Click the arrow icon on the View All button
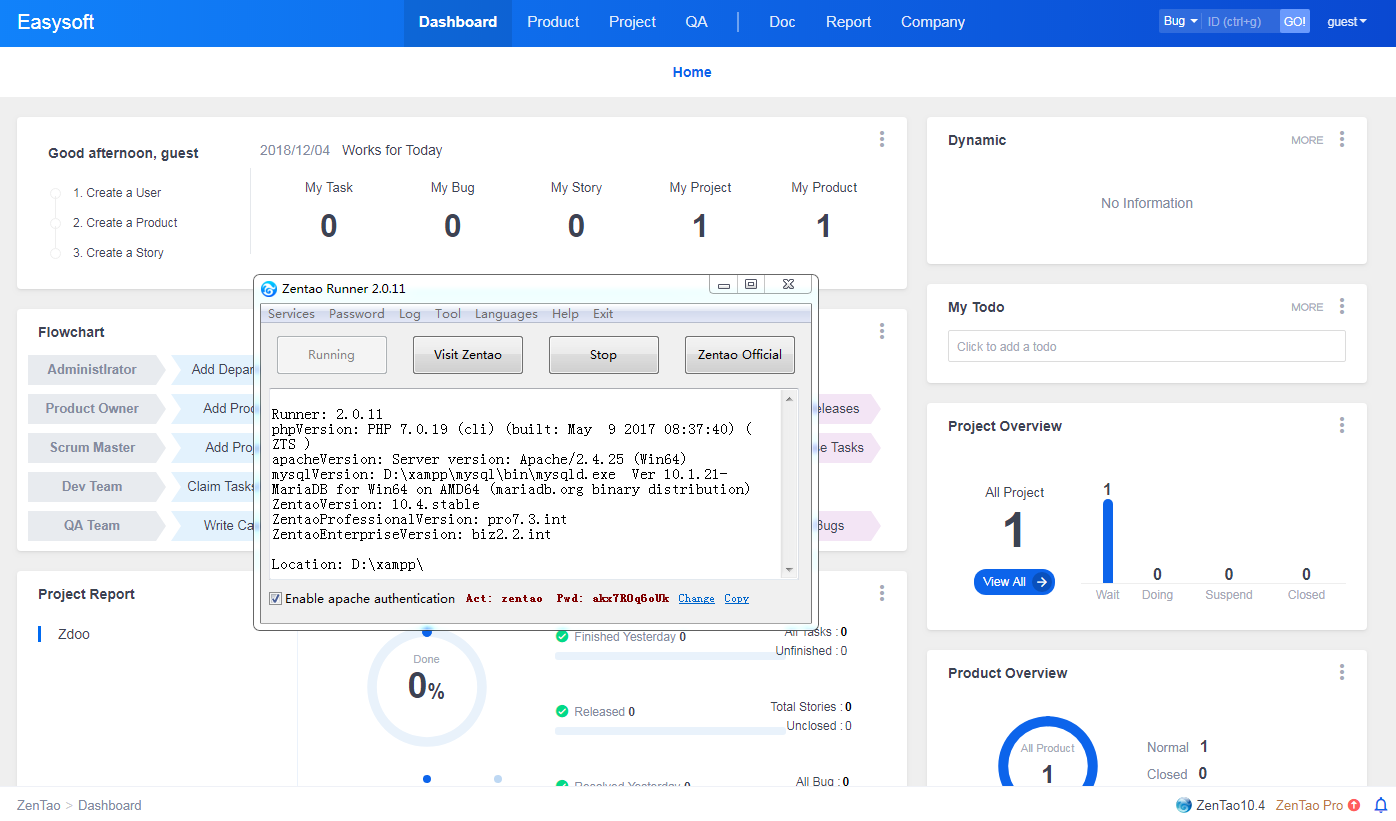1396x821 pixels. 1042,582
